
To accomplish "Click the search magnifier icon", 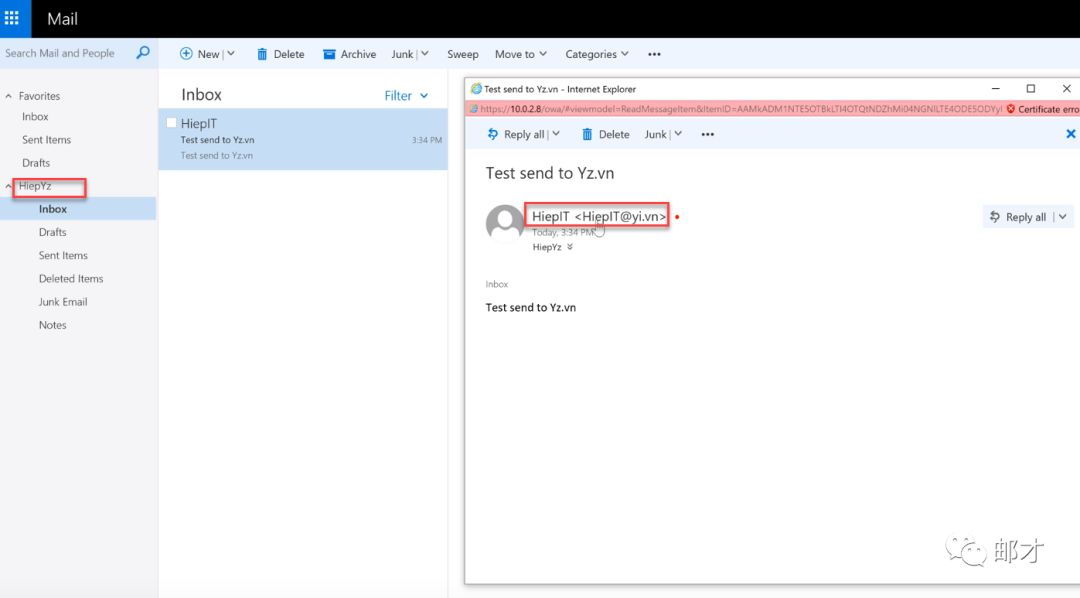I will tap(143, 53).
